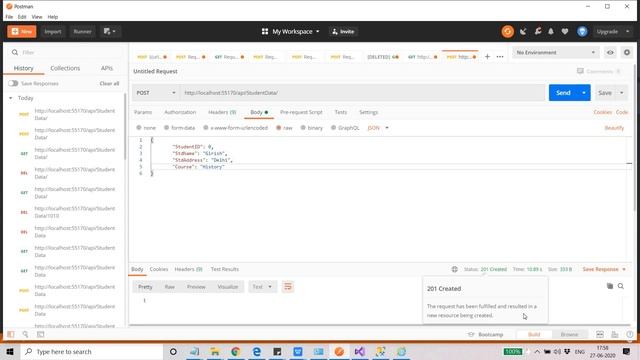The height and width of the screenshot is (360, 640).
Task: Click the Send button
Action: click(x=563, y=93)
